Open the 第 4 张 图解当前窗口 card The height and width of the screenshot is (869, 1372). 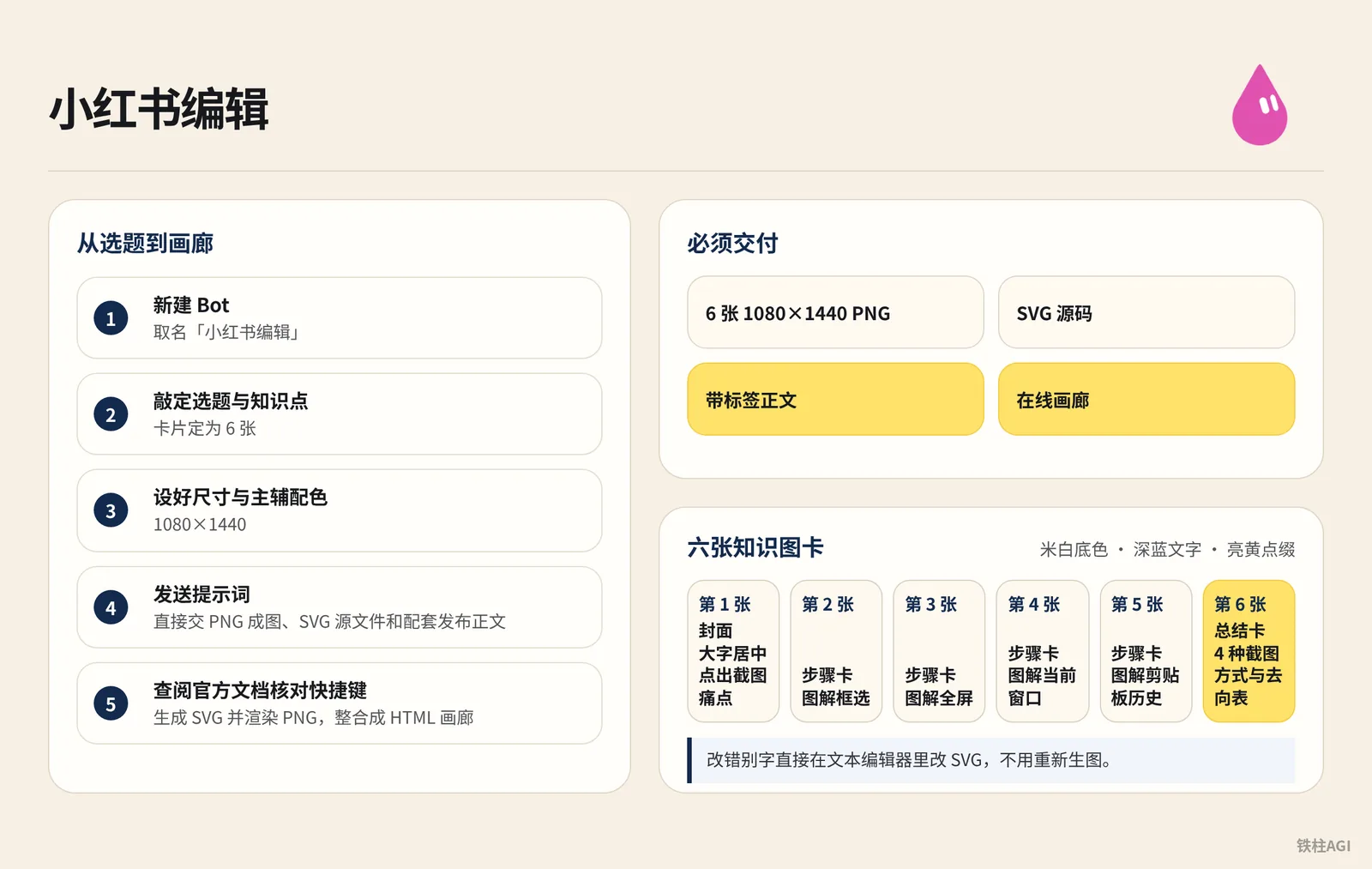pos(1043,651)
